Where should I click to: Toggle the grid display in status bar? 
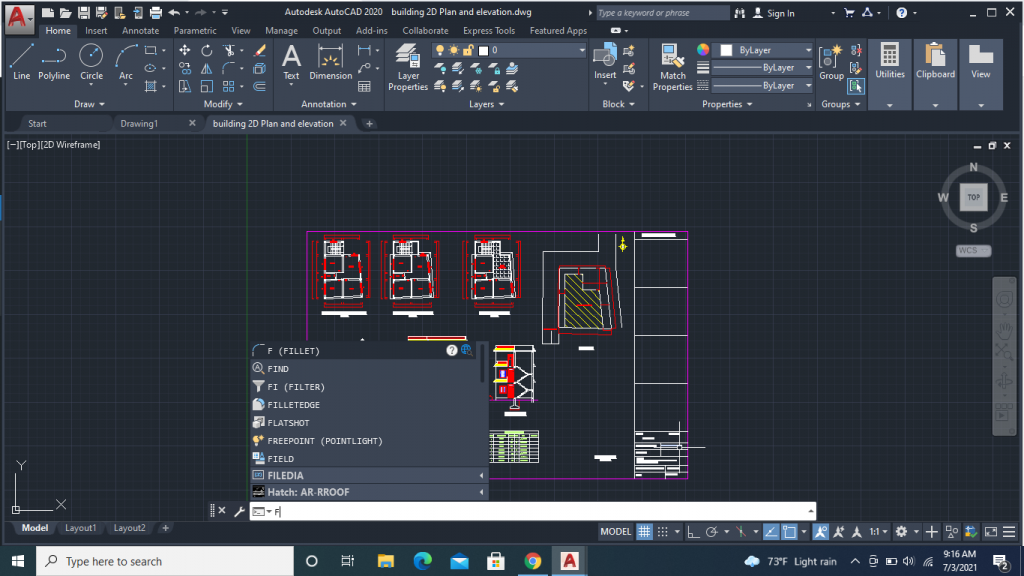tap(644, 531)
